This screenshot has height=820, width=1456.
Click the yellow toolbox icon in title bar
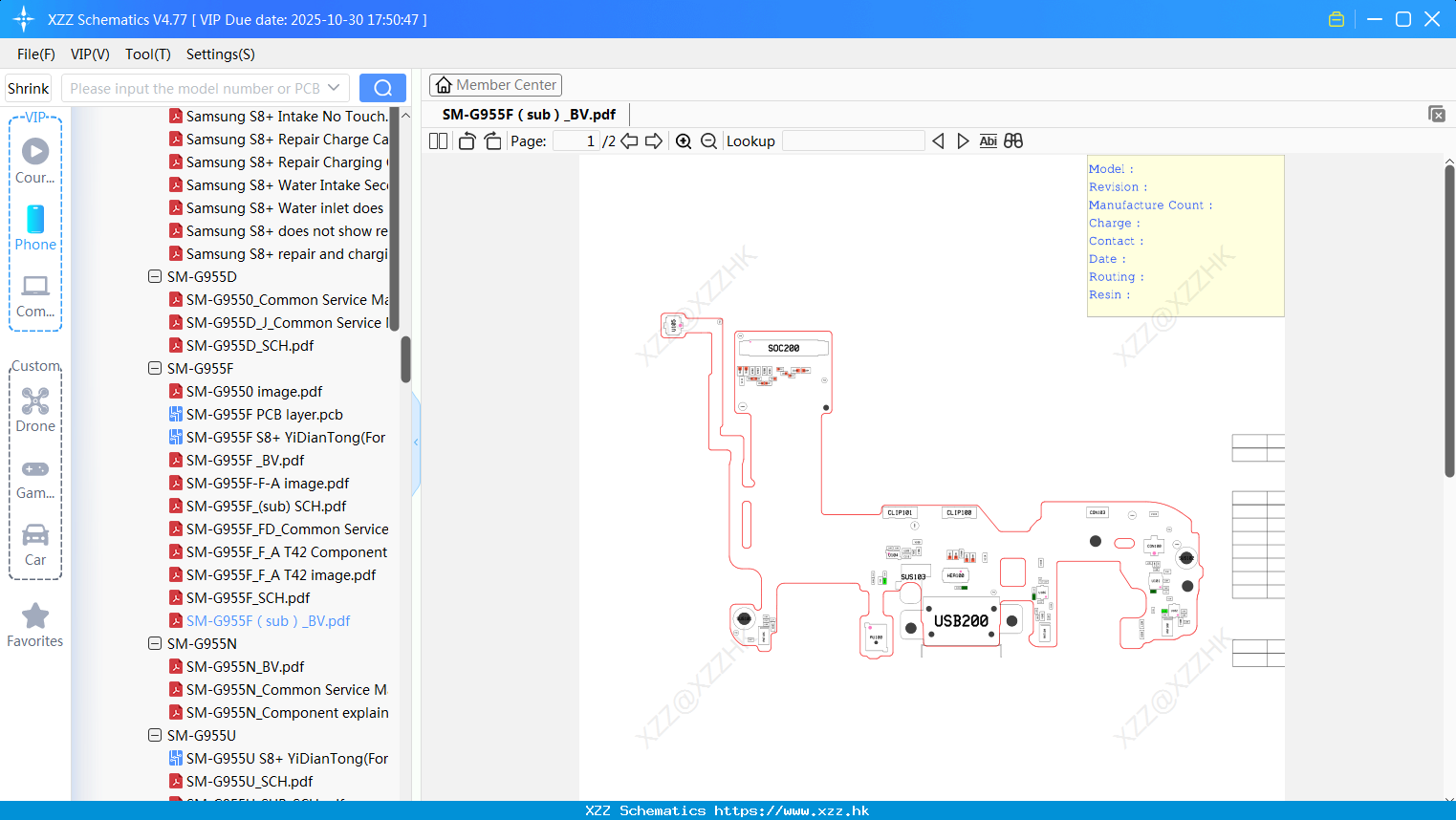coord(1336,19)
